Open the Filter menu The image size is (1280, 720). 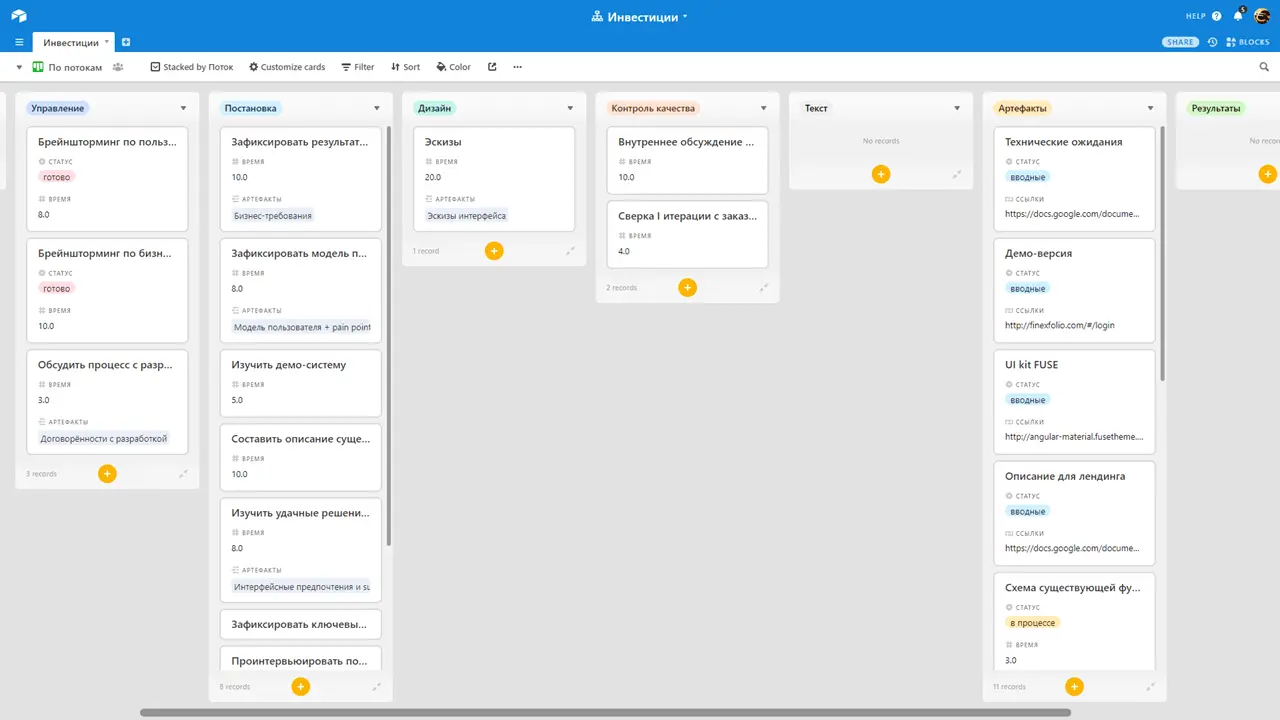(x=357, y=67)
